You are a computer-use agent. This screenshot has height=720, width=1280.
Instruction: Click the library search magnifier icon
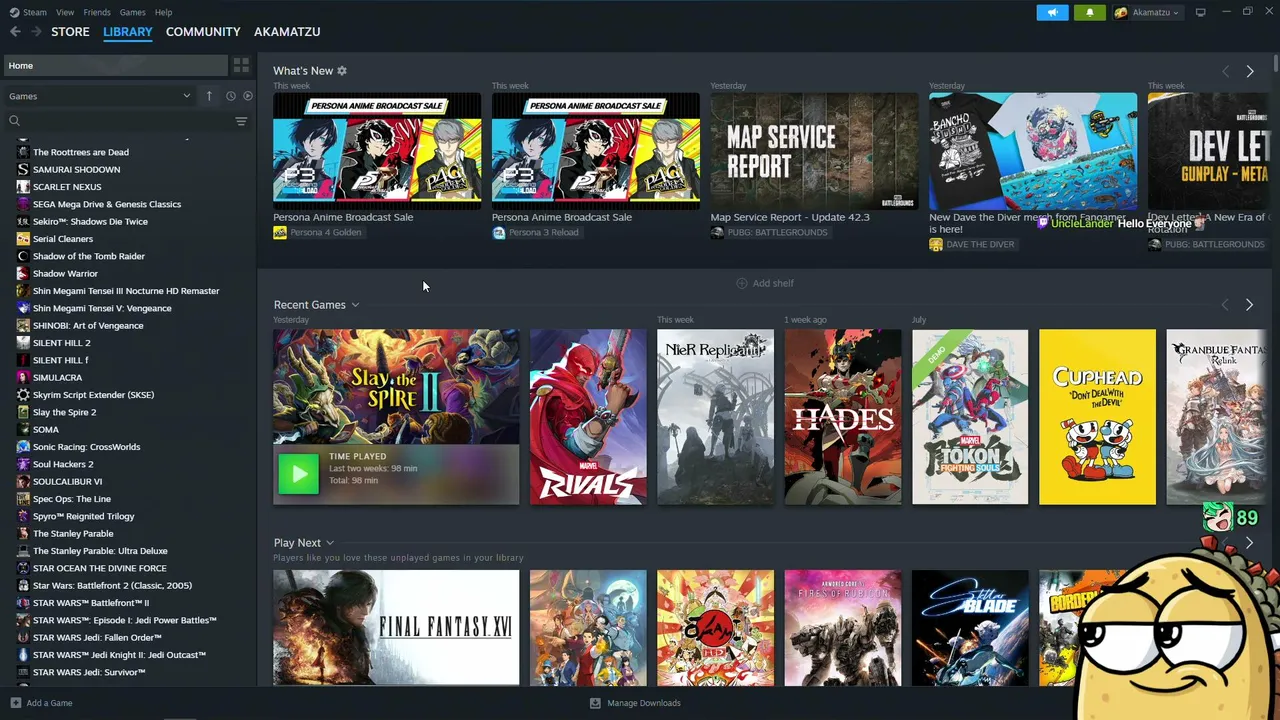(14, 121)
